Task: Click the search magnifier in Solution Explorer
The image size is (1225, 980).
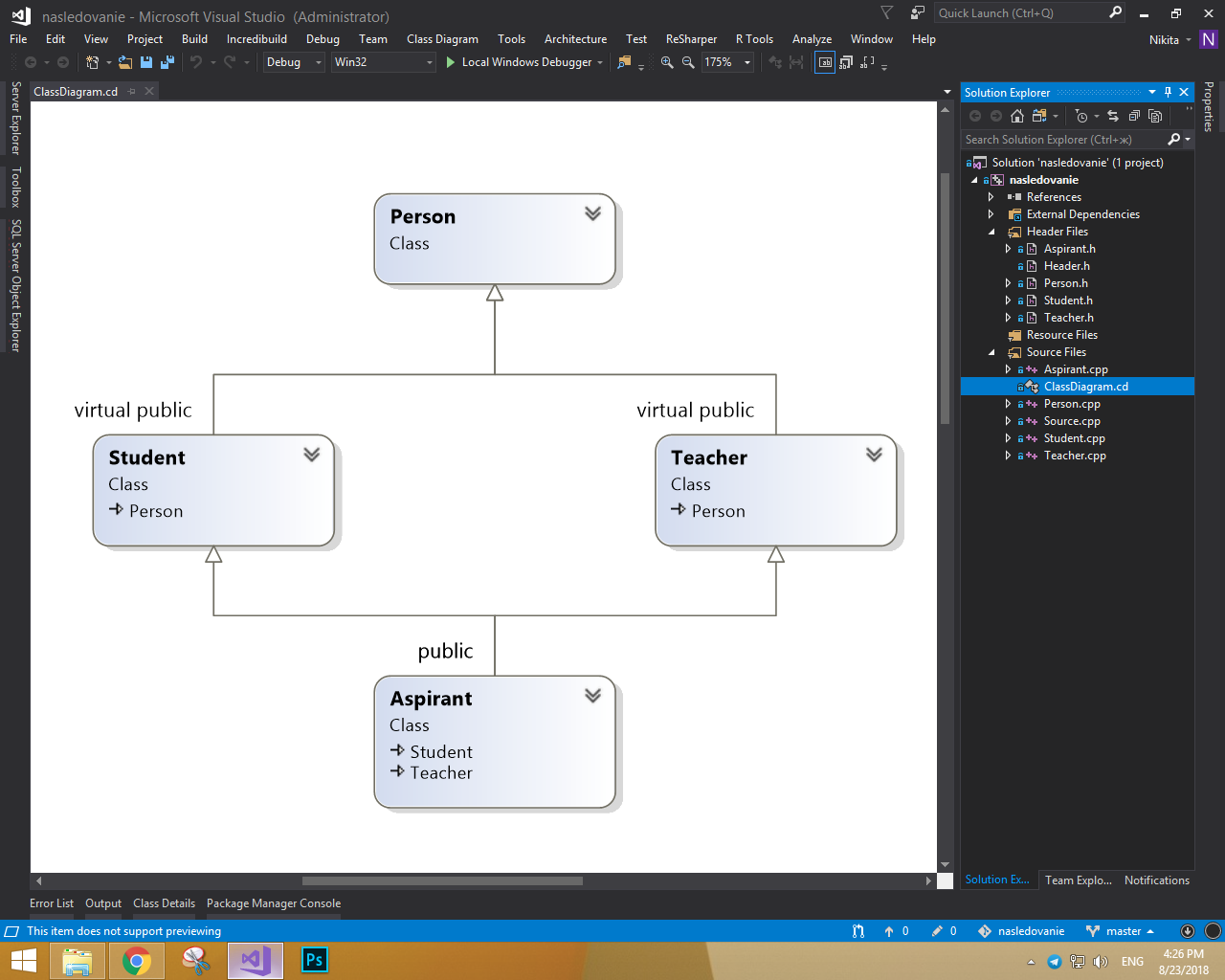Action: (x=1174, y=140)
